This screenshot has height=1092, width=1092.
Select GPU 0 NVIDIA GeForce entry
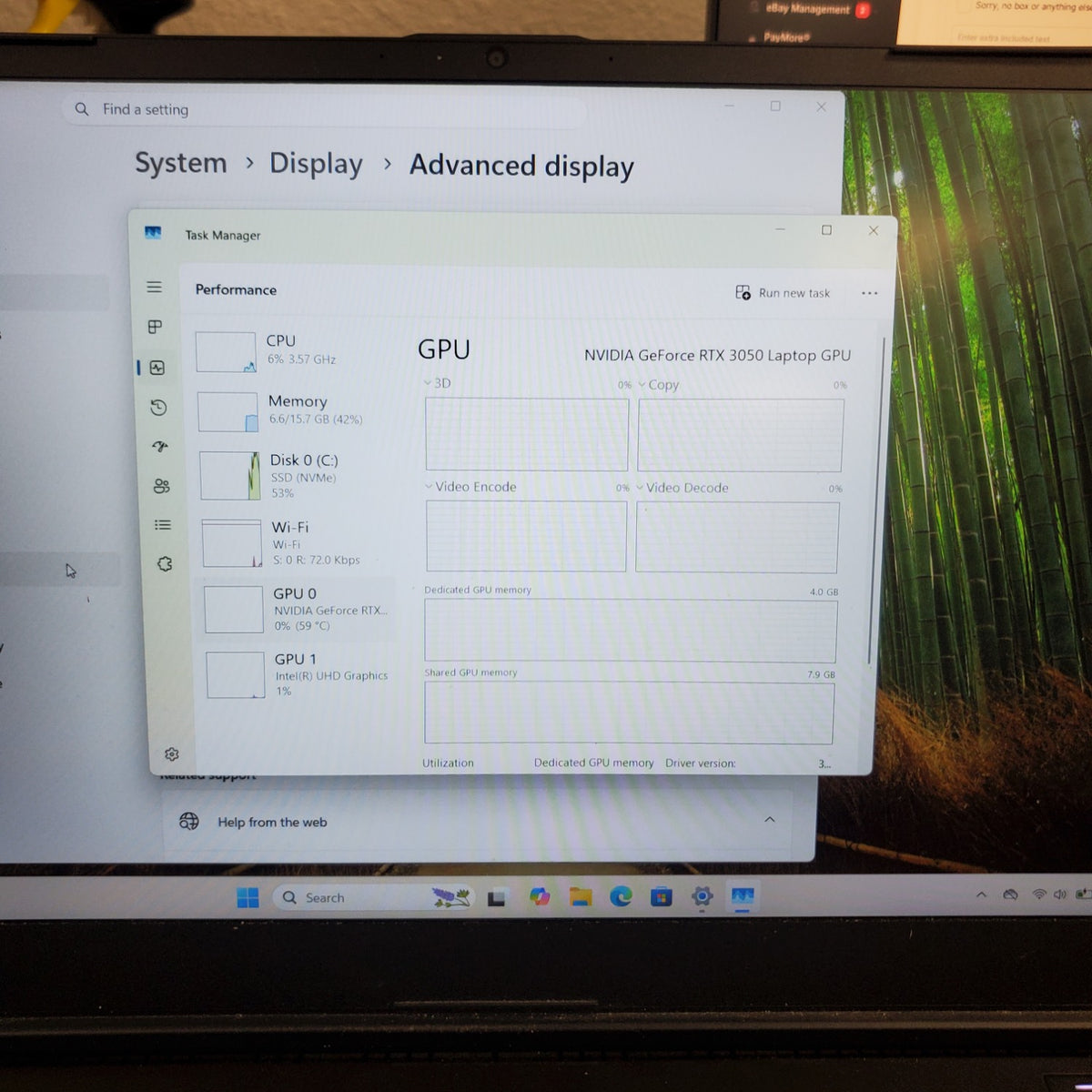tap(298, 609)
